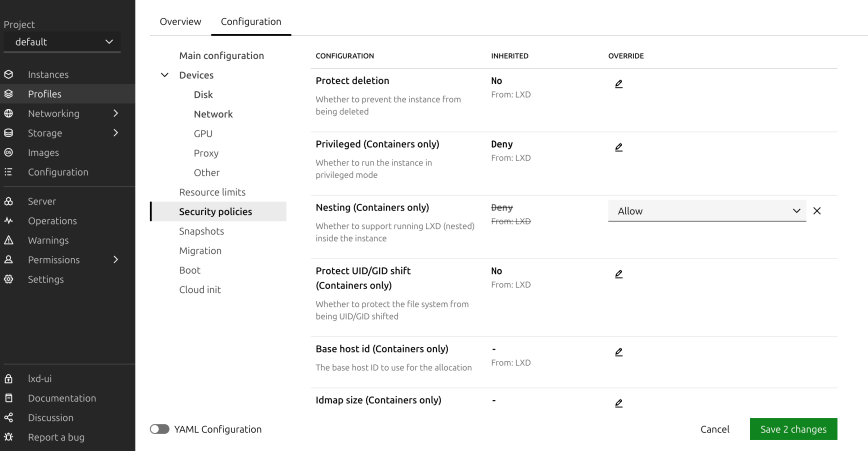The width and height of the screenshot is (868, 451).
Task: Toggle the YAML Configuration switch
Action: 159,429
